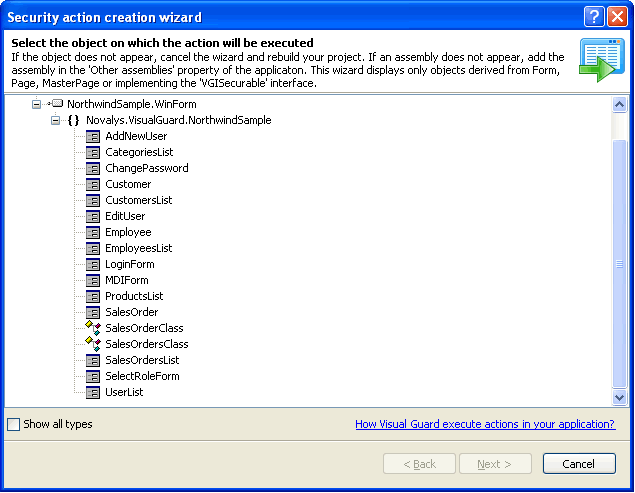This screenshot has width=635, height=493.
Task: Select the SelectRoleForm entry
Action: coord(142,376)
